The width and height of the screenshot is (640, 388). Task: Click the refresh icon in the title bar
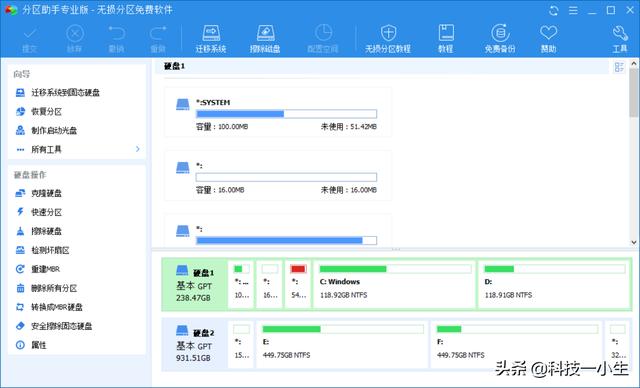553,10
